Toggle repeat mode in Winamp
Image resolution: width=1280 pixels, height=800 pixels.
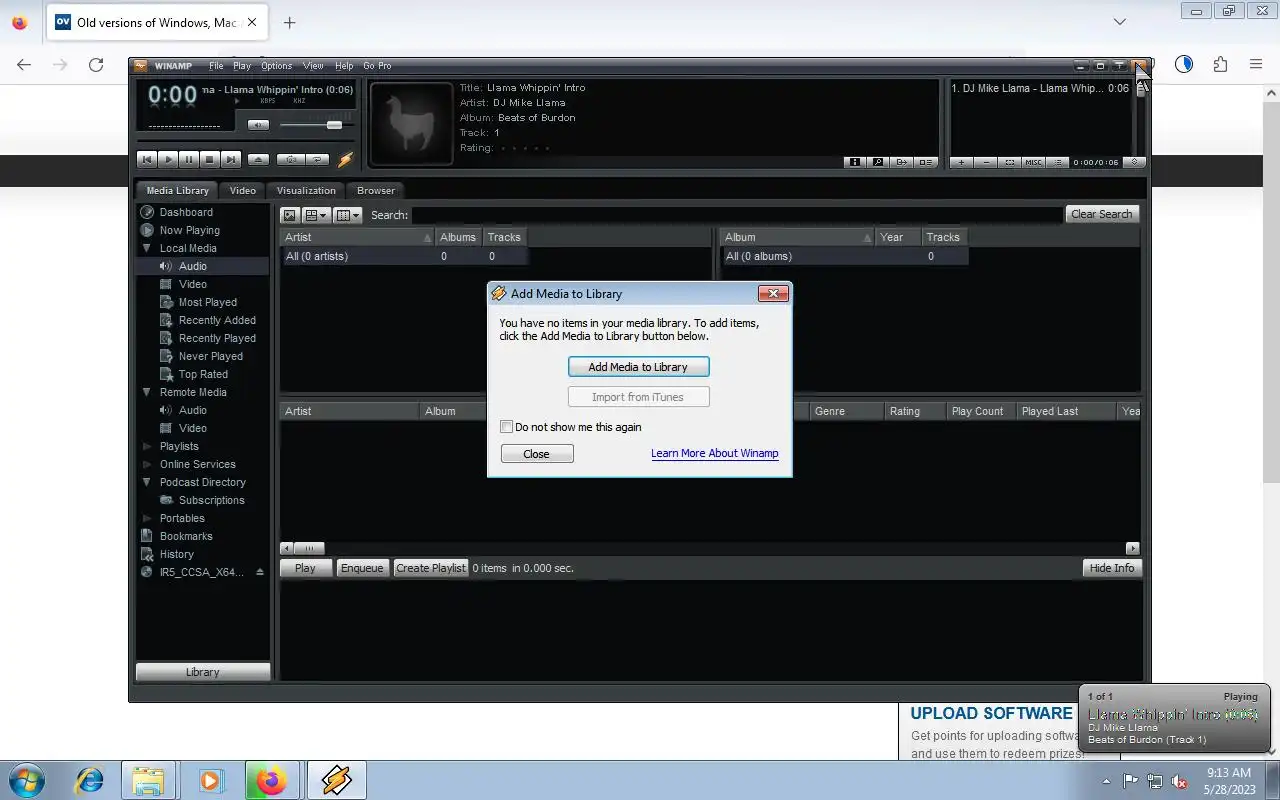pyautogui.click(x=318, y=159)
